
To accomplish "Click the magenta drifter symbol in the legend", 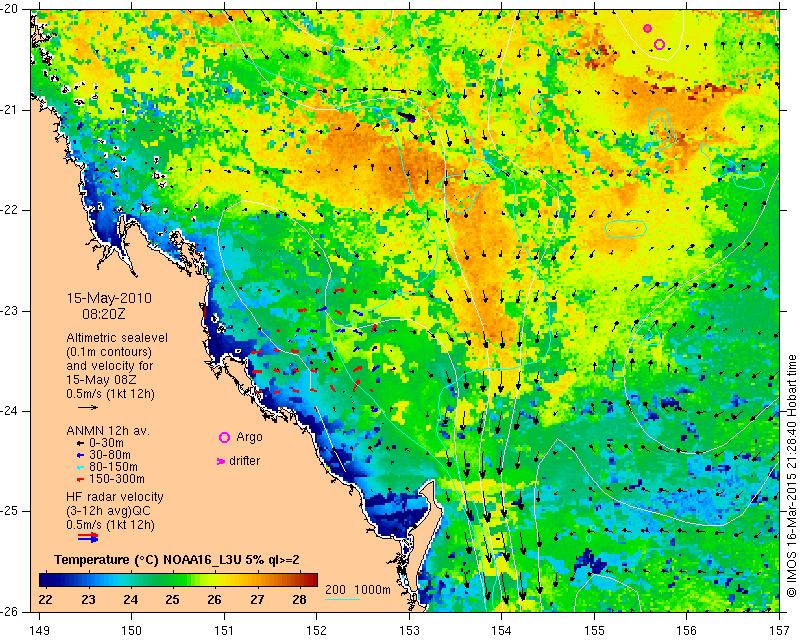I will tap(221, 461).
